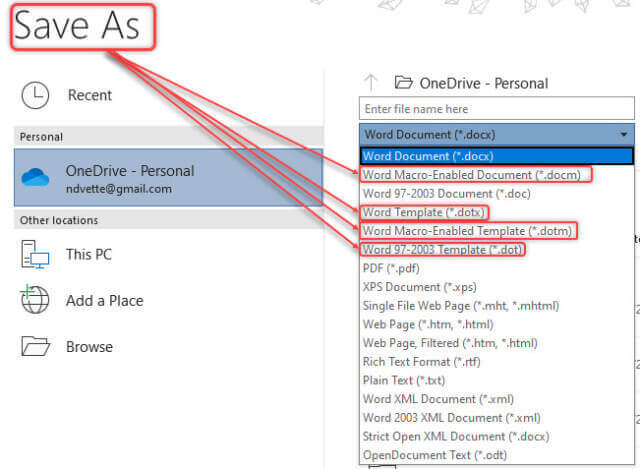This screenshot has width=640, height=469.
Task: Choose Word Macro-Enabled Document (*.docm)
Action: click(x=471, y=175)
